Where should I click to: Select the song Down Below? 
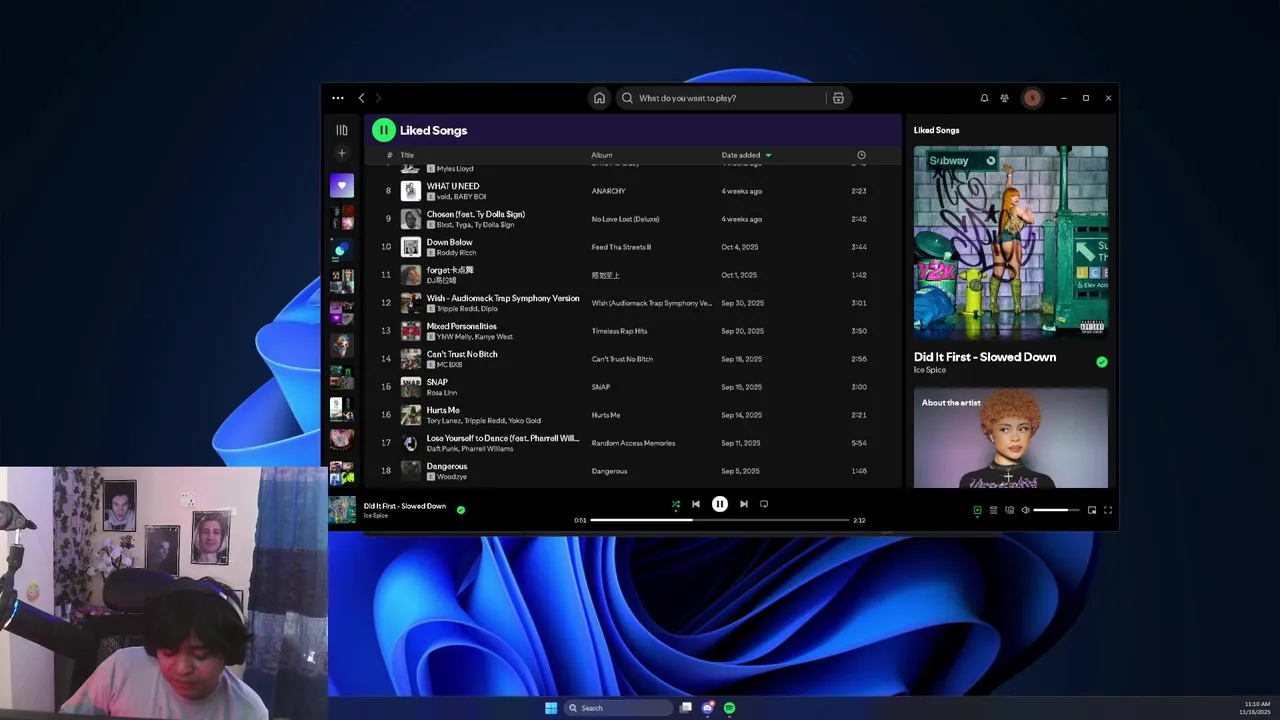pyautogui.click(x=450, y=242)
